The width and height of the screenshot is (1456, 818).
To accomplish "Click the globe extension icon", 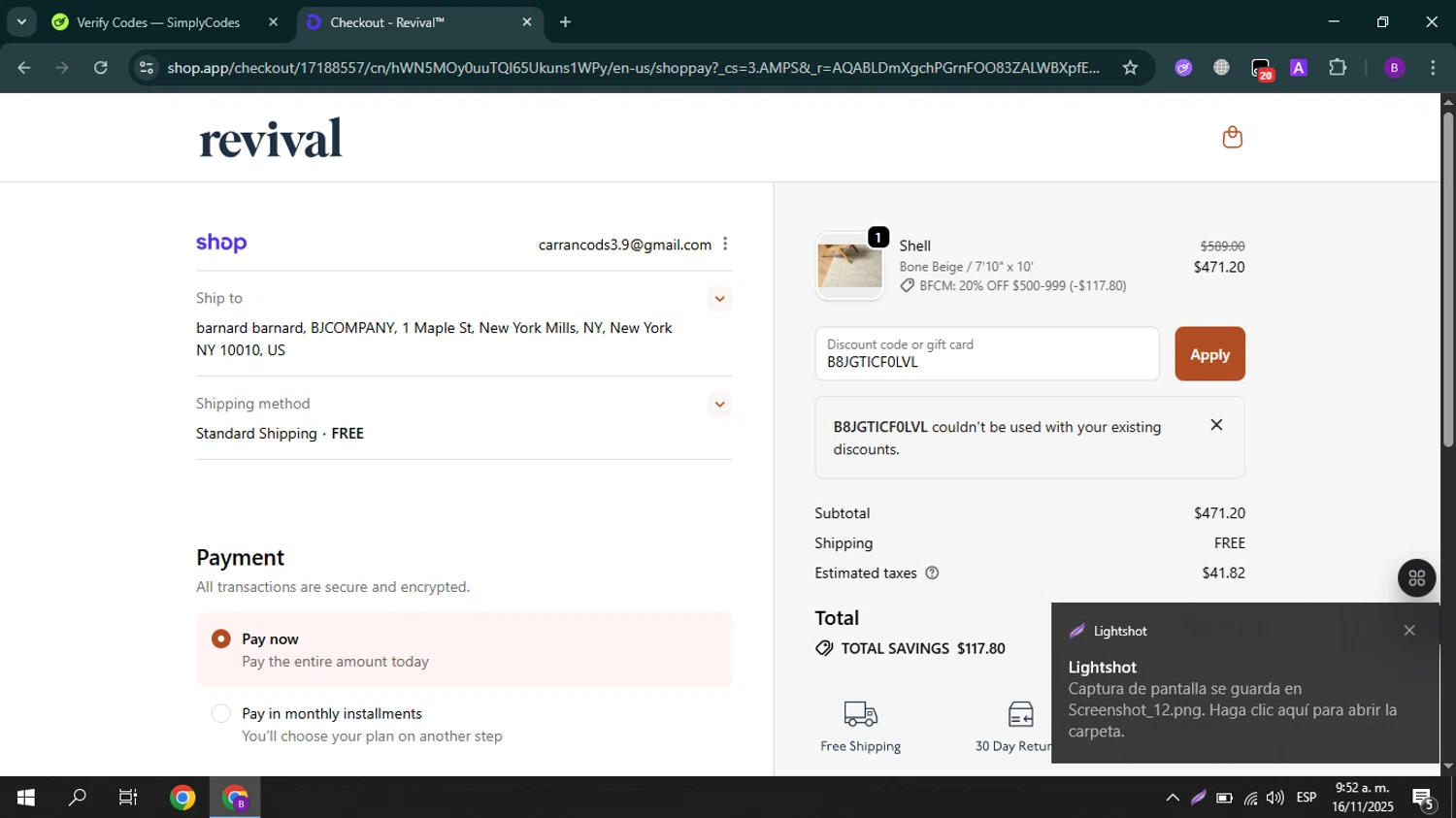I will point(1221,68).
